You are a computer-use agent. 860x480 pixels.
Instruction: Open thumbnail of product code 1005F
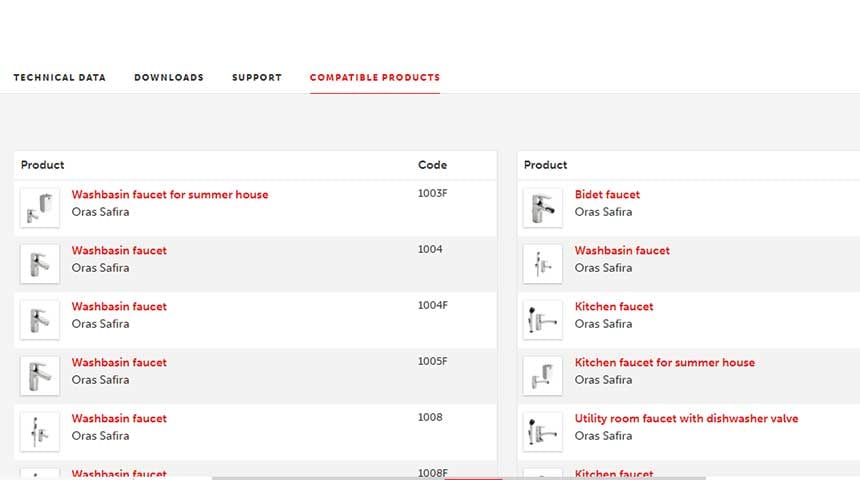(39, 376)
